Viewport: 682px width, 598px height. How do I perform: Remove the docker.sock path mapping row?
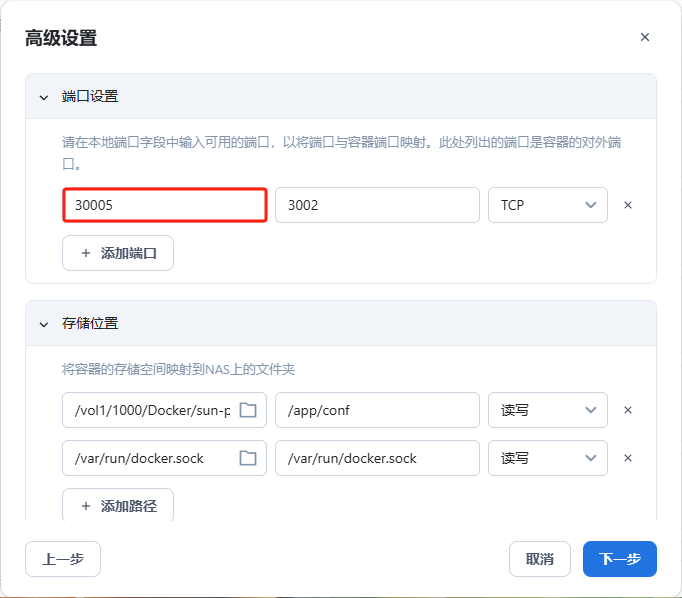tap(628, 458)
